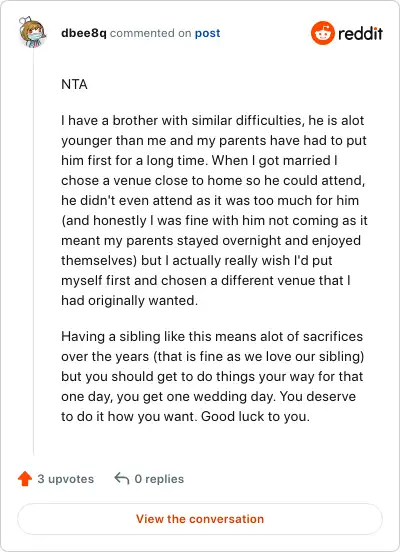Click the orange upvote arrow icon
Image resolution: width=400 pixels, height=552 pixels.
click(x=25, y=479)
